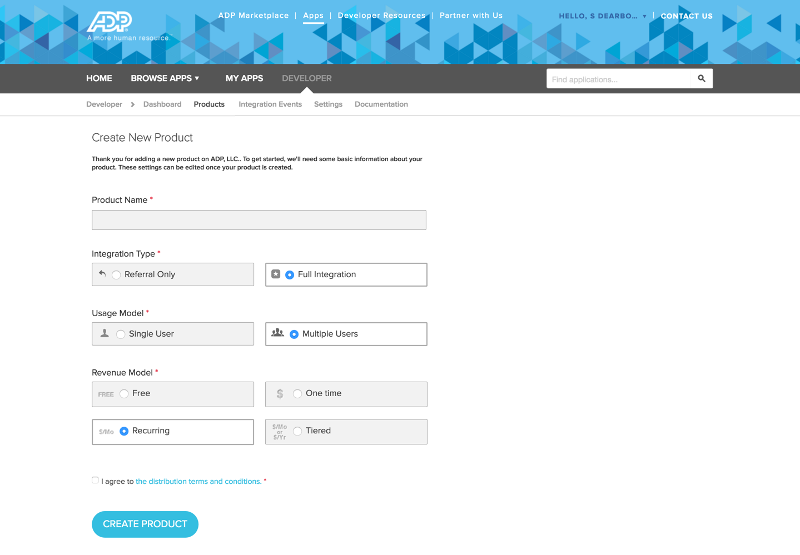800x555 pixels.
Task: Open the Developer nav item
Action: tap(307, 79)
